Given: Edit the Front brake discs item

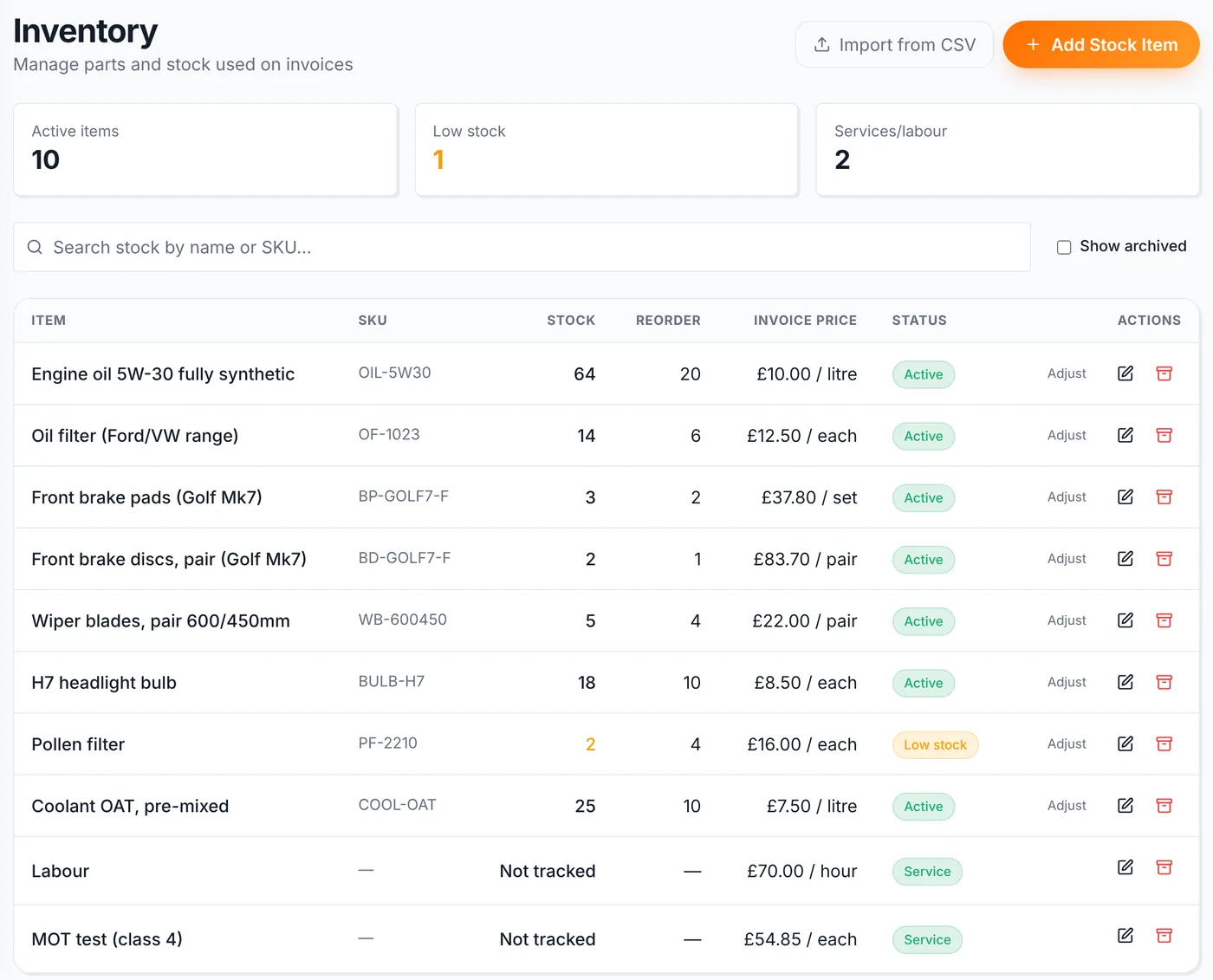Looking at the screenshot, I should 1125,559.
